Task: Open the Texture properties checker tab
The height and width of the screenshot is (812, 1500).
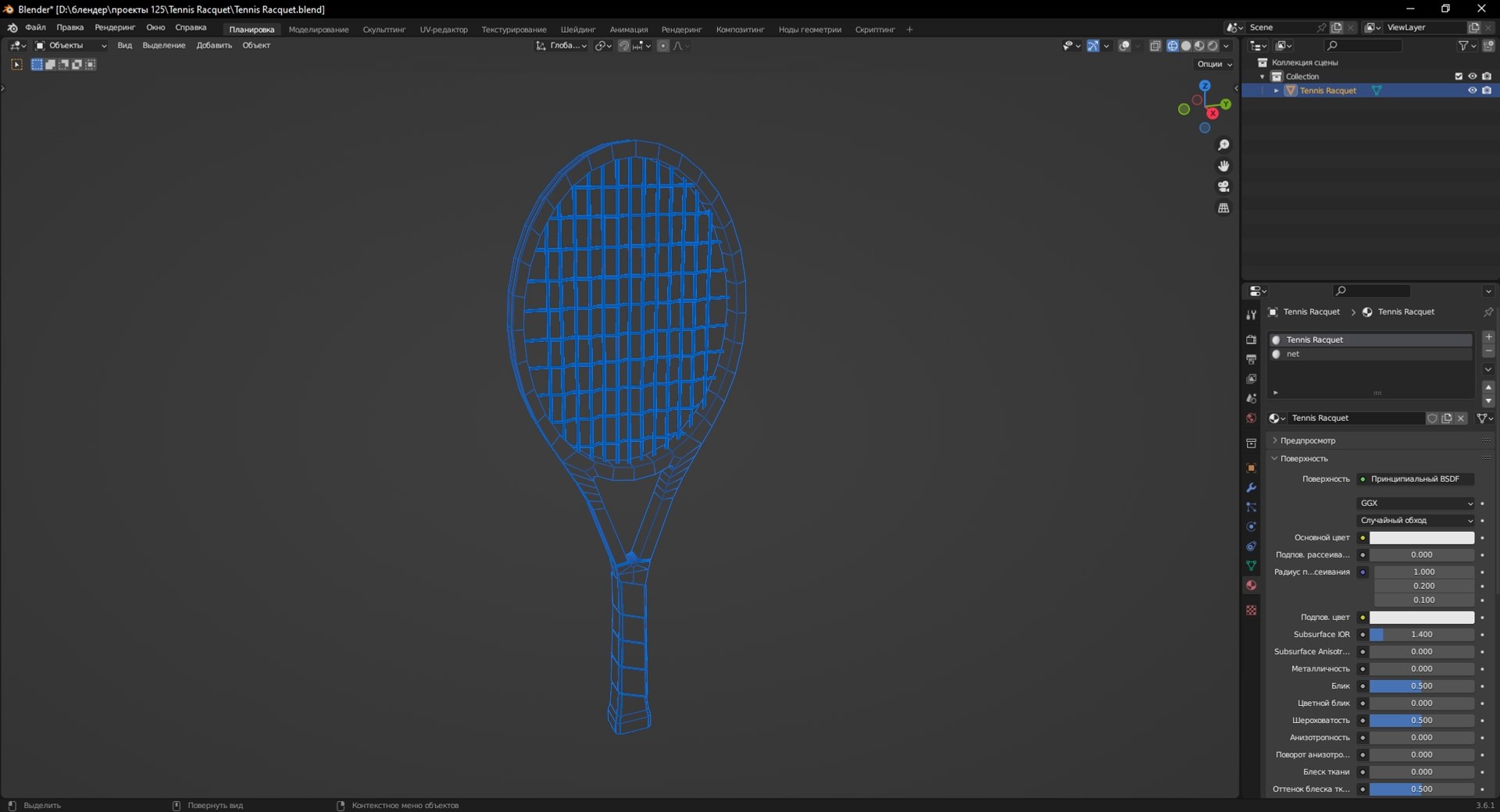Action: pyautogui.click(x=1251, y=610)
